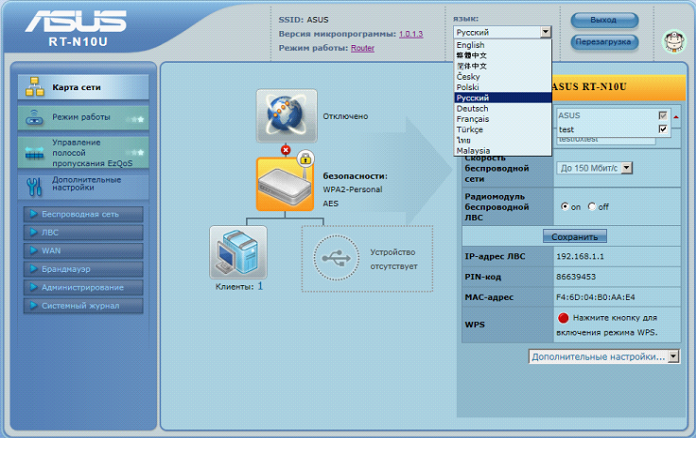This screenshot has width=696, height=457.
Task: Click the PIN code 86639453
Action: (576, 277)
